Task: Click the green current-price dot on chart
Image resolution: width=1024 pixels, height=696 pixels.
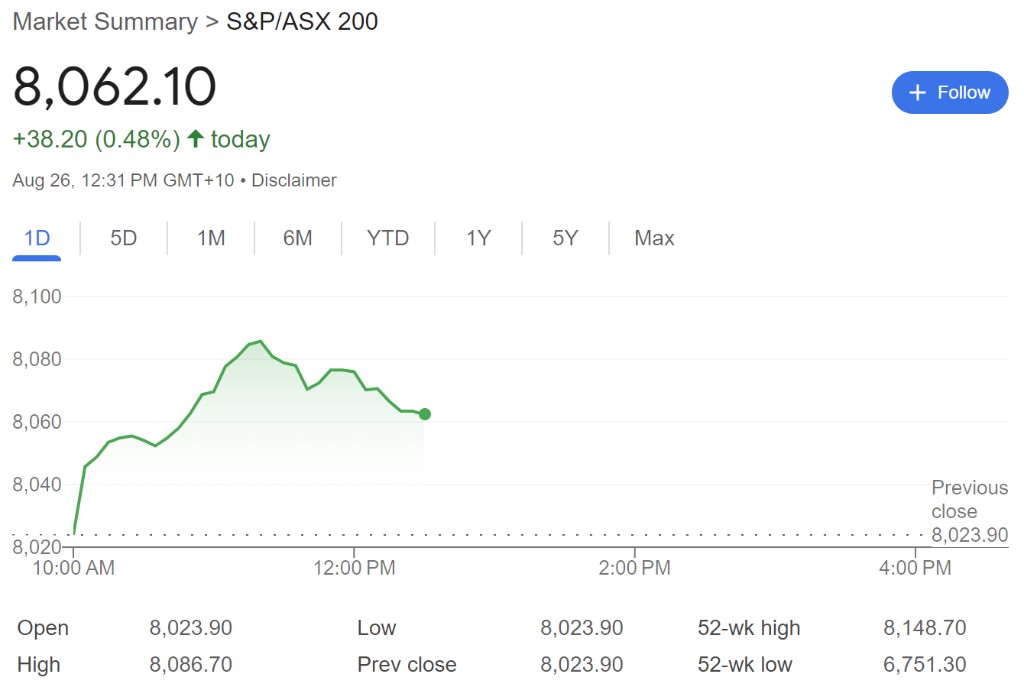Action: pos(425,414)
